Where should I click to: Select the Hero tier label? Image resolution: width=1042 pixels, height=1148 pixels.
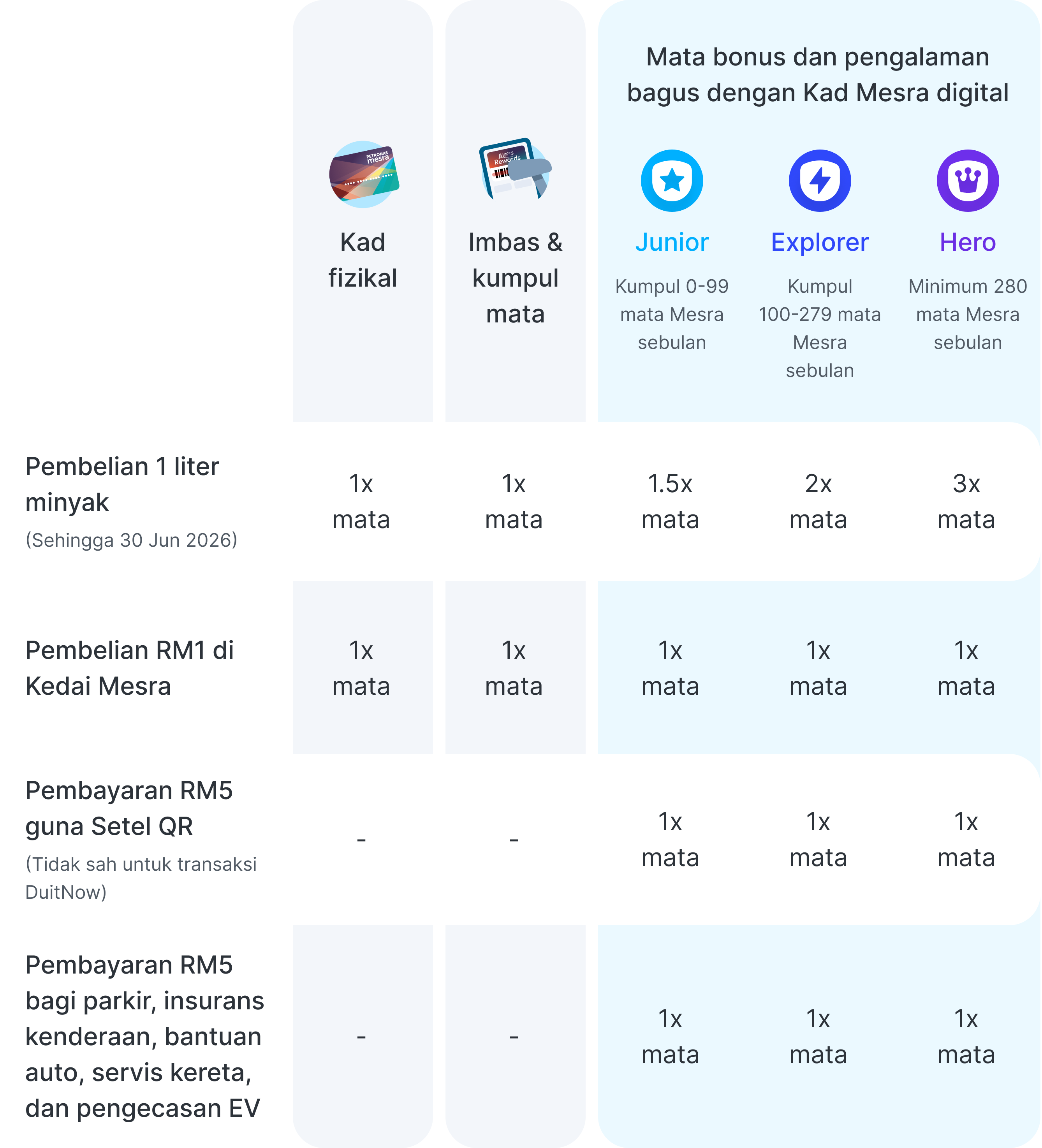[967, 243]
